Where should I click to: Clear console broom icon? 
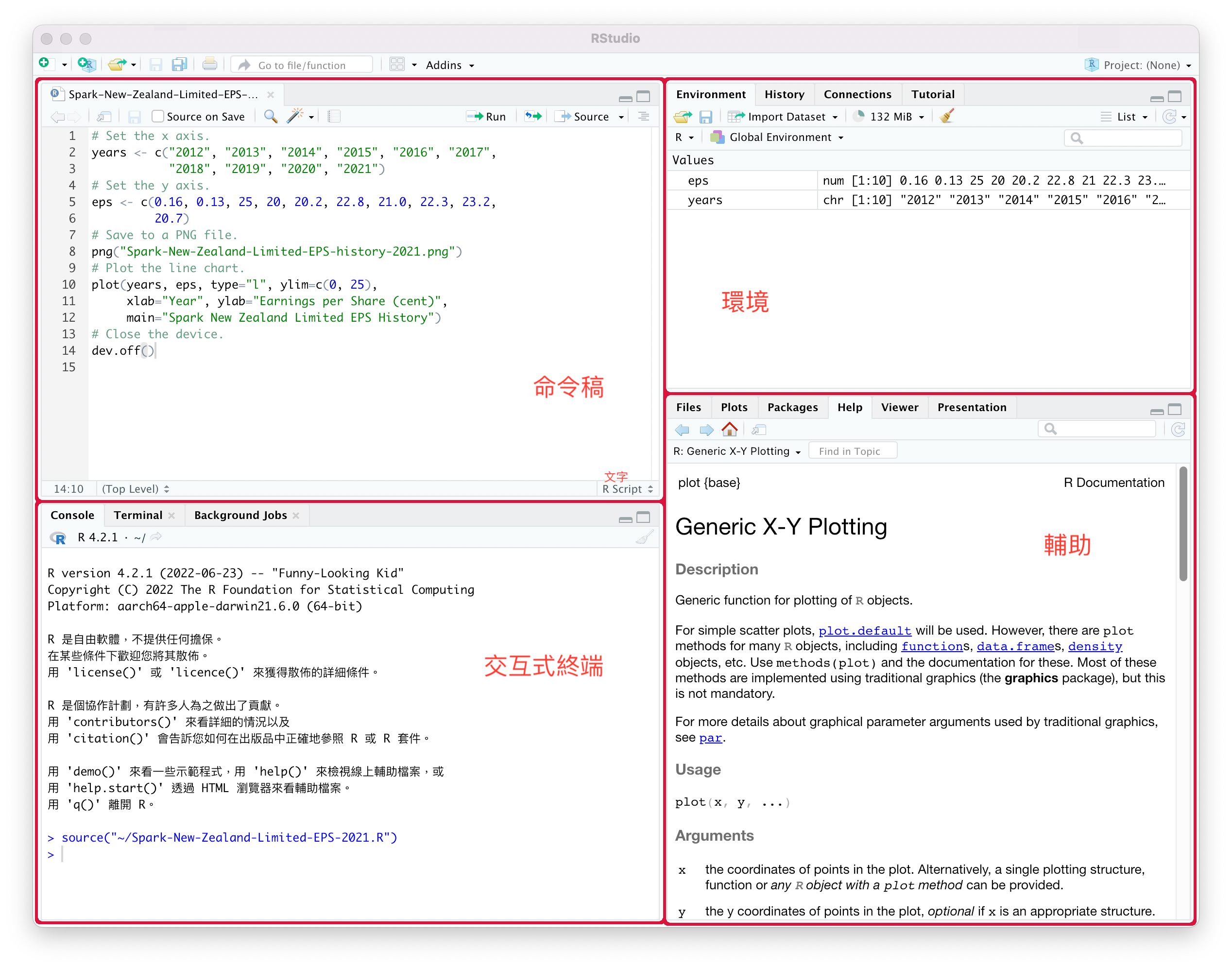tap(645, 537)
